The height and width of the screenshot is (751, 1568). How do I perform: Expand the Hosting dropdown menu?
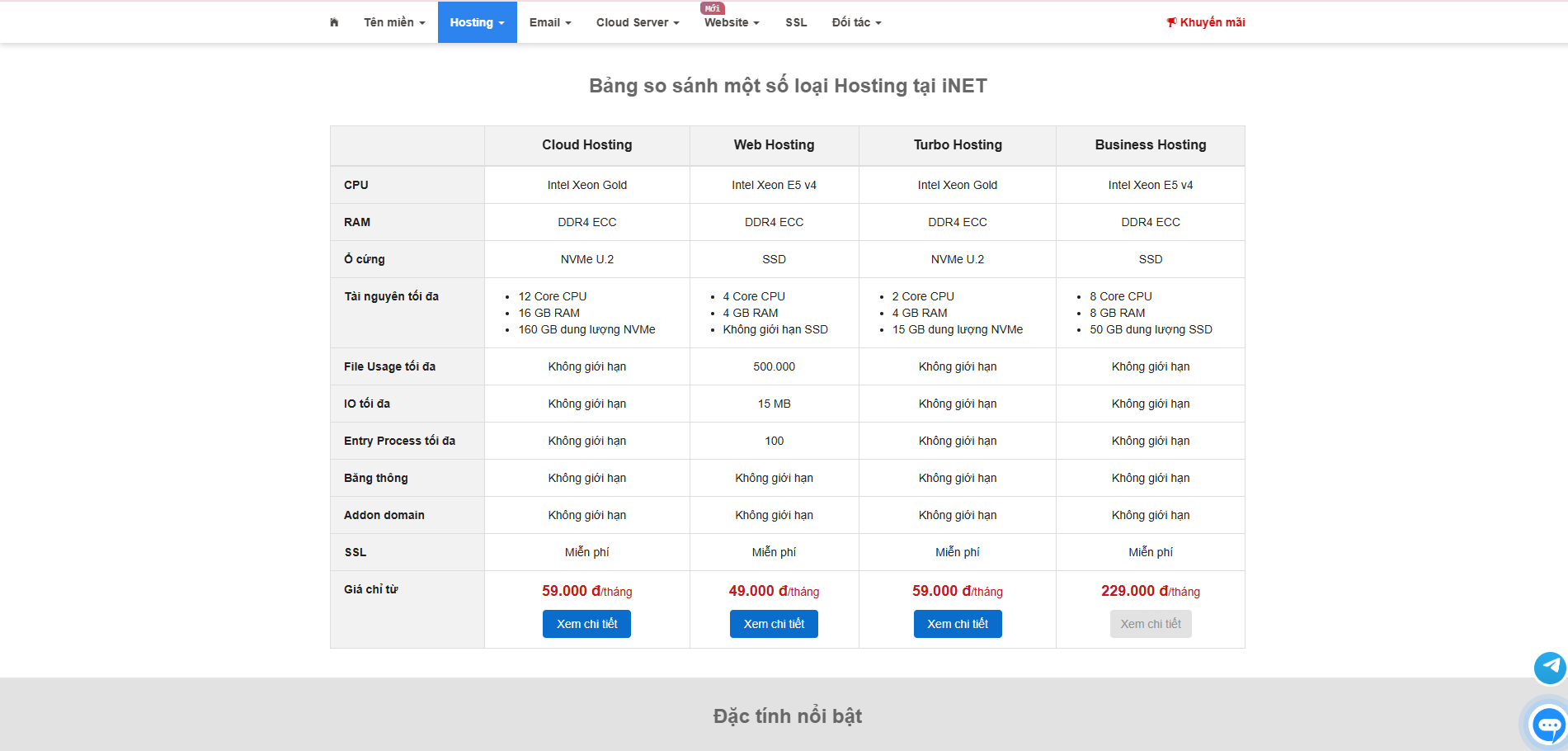pos(477,22)
